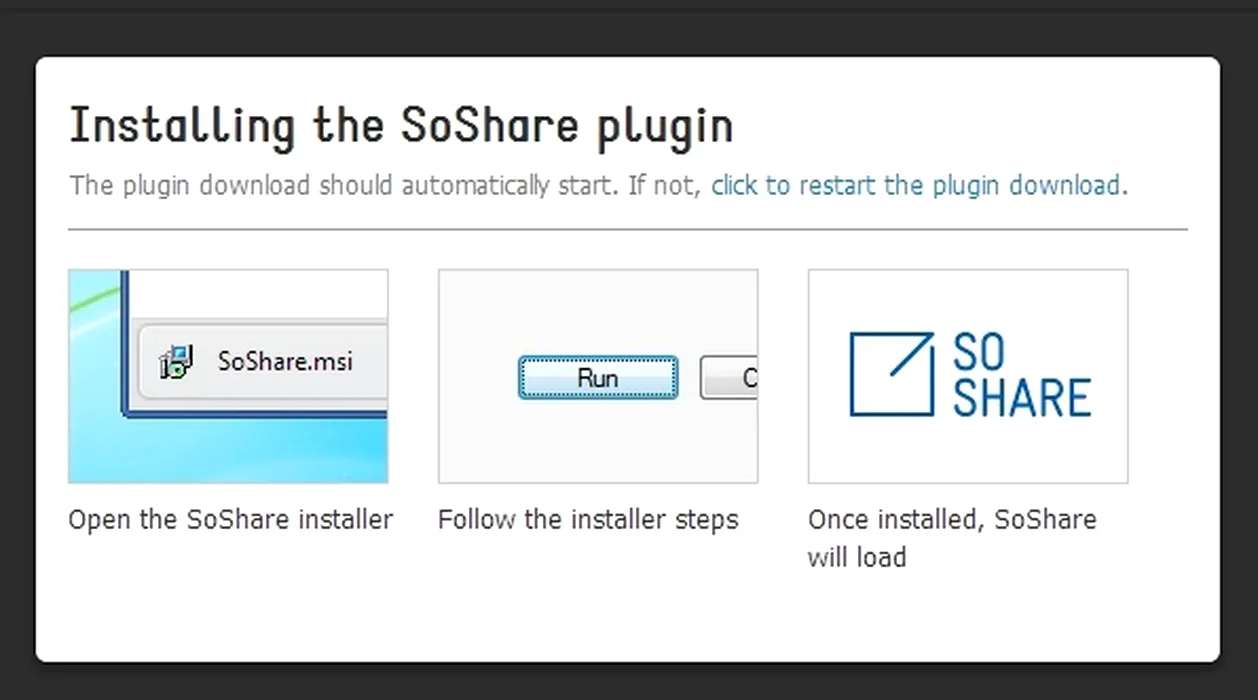Click the "Open the SoShare installer" caption
This screenshot has width=1258, height=700.
click(231, 520)
